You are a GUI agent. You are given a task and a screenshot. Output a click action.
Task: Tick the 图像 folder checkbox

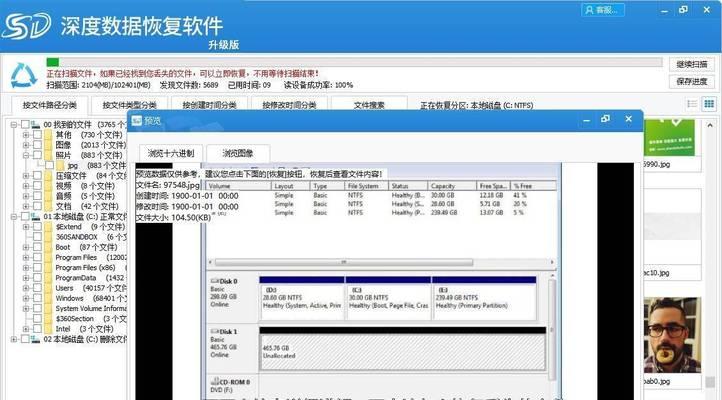pos(37,145)
